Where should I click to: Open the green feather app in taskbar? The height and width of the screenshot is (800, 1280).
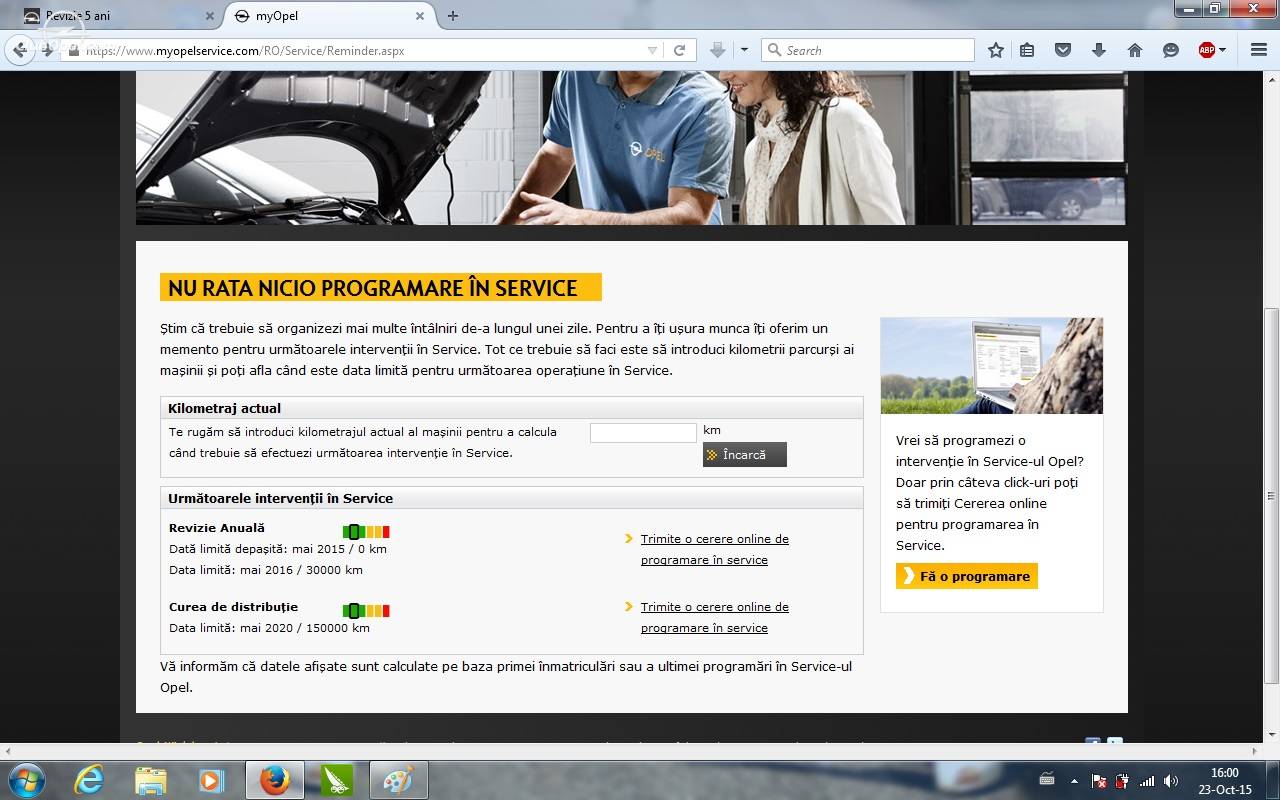(x=337, y=780)
